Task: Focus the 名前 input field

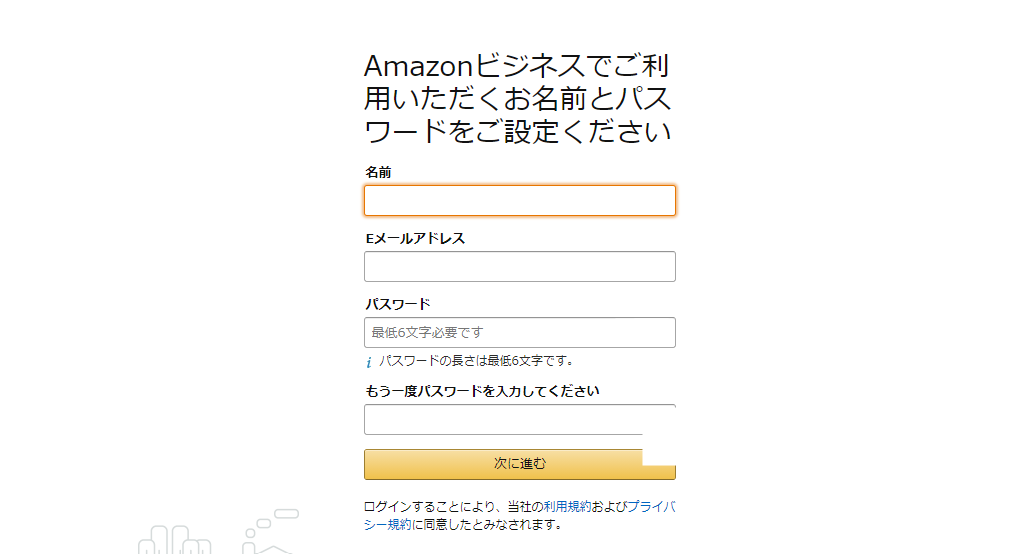Action: (519, 201)
